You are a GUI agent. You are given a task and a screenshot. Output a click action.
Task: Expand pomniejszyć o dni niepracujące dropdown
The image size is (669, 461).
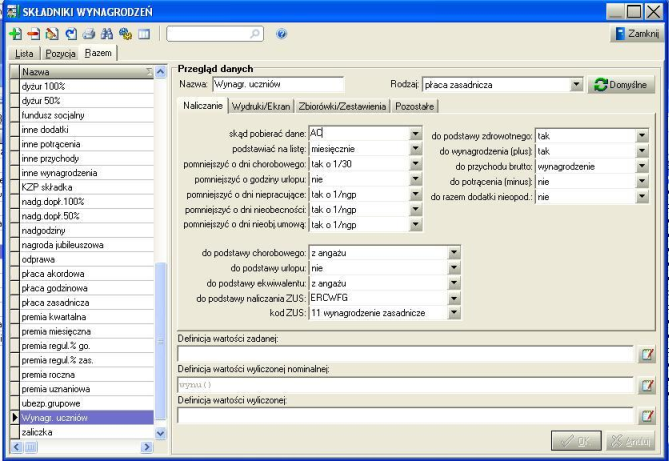tap(415, 195)
